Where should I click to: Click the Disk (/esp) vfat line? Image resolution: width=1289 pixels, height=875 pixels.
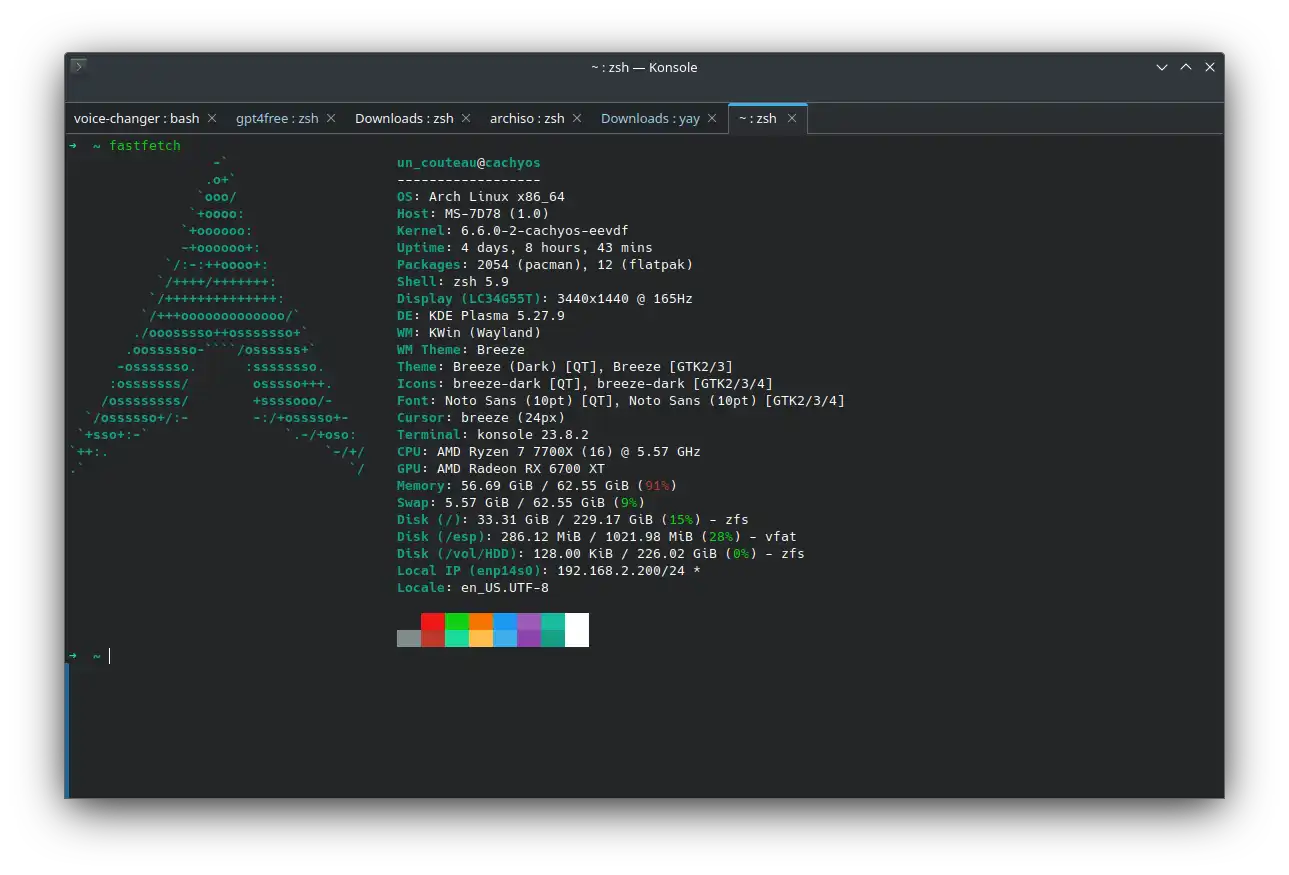[x=597, y=536]
